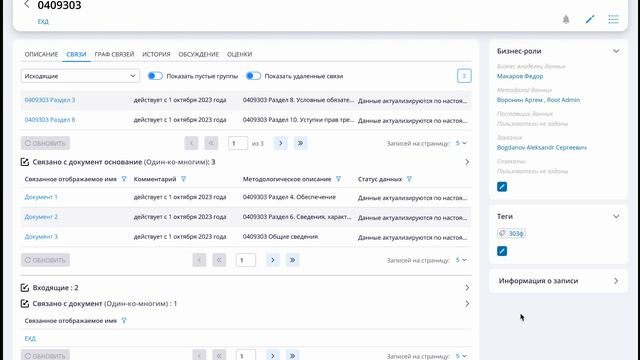Image resolution: width=640 pixels, height=360 pixels.
Task: Collapse the Теги panel
Action: tap(616, 216)
